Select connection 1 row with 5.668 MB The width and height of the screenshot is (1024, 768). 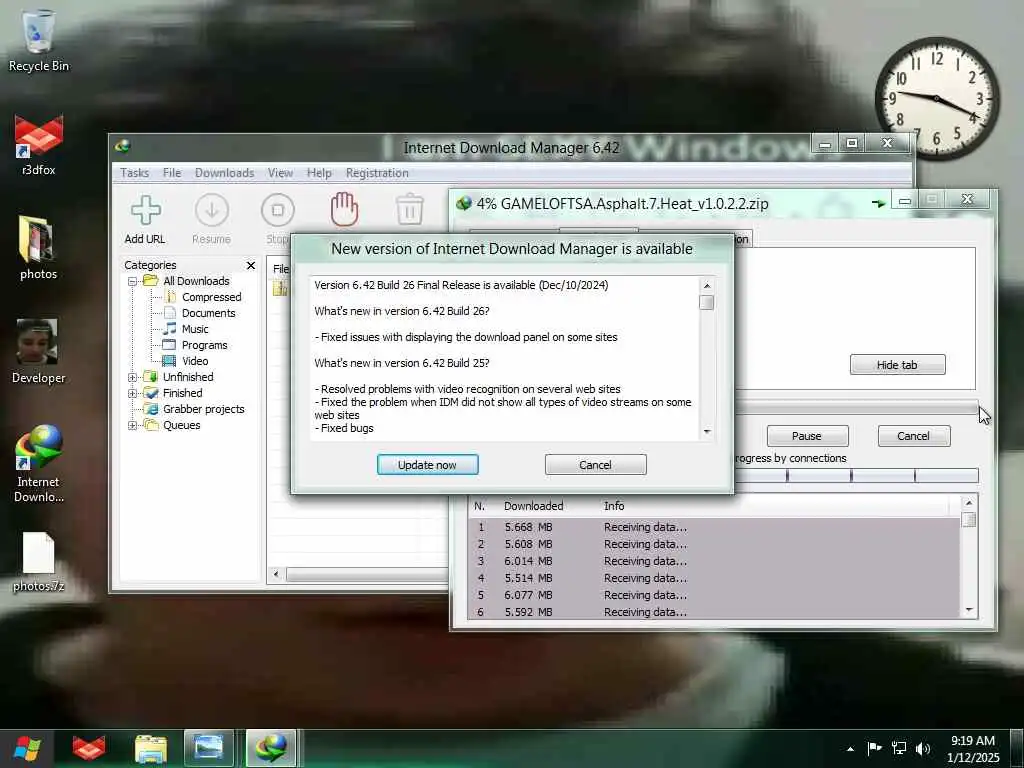pos(714,527)
